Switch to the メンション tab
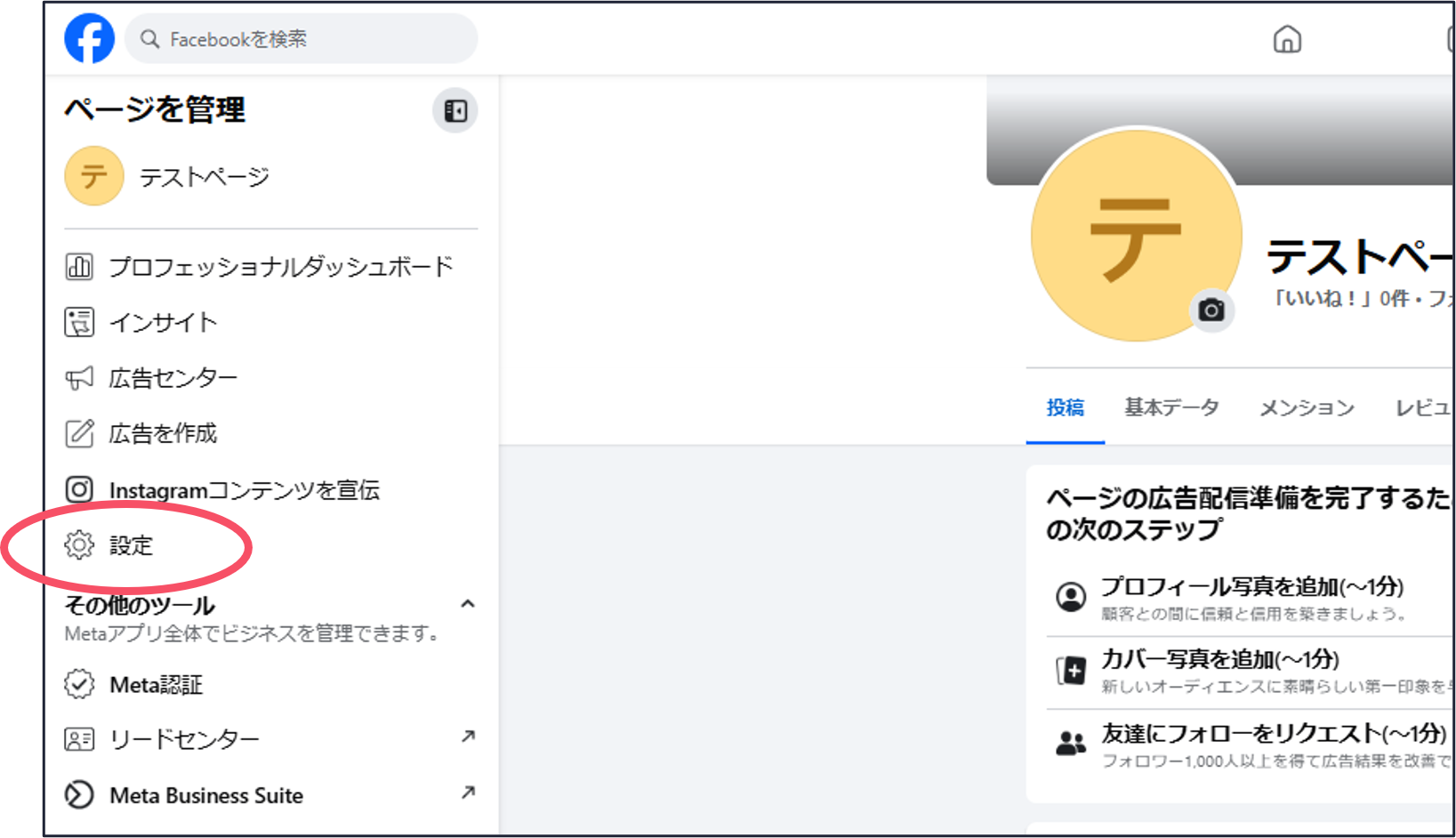 click(x=1306, y=408)
